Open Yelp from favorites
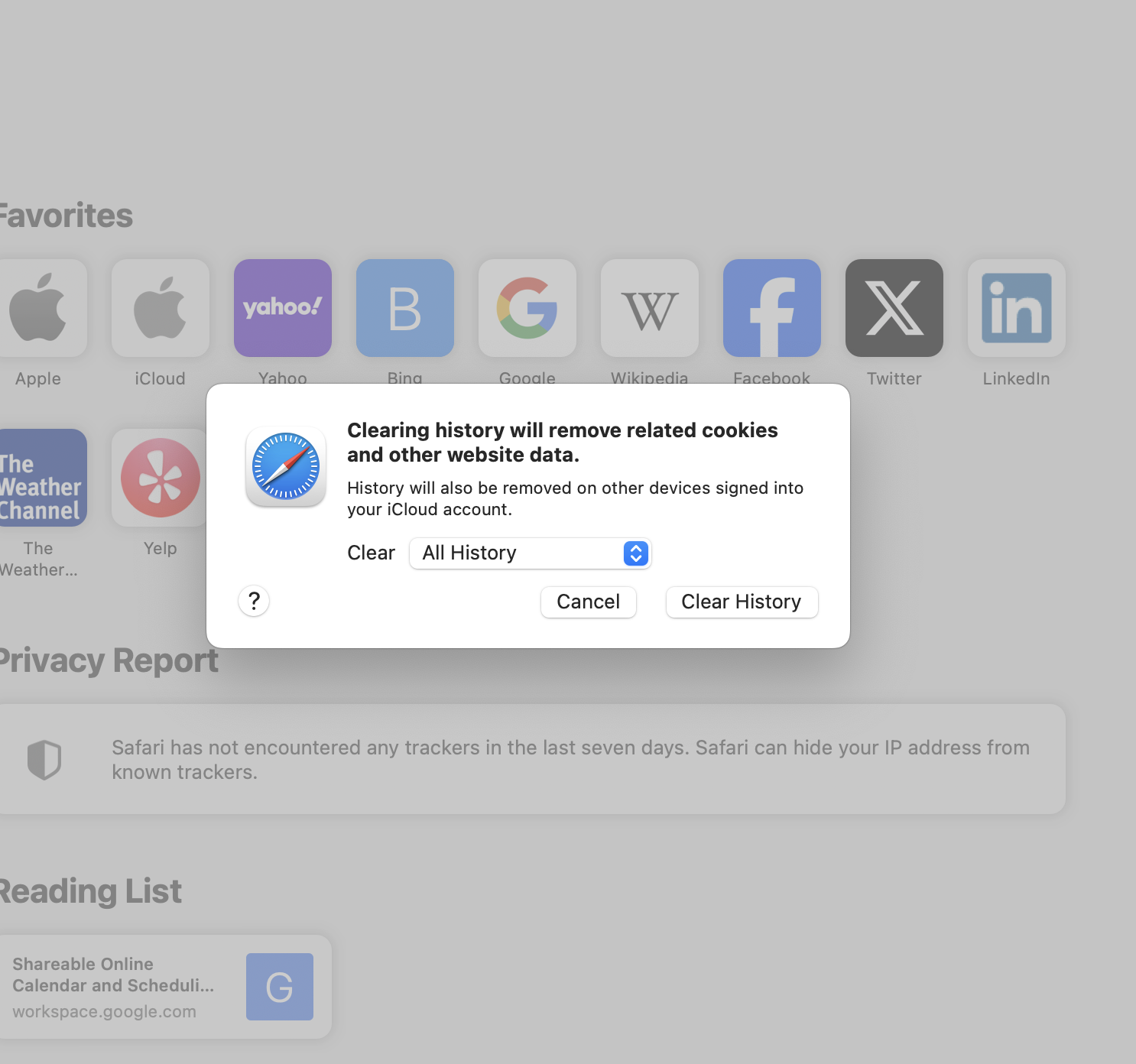 [160, 477]
